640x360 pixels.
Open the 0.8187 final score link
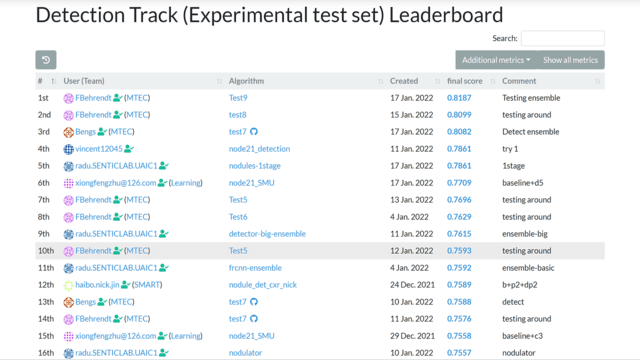tap(459, 98)
